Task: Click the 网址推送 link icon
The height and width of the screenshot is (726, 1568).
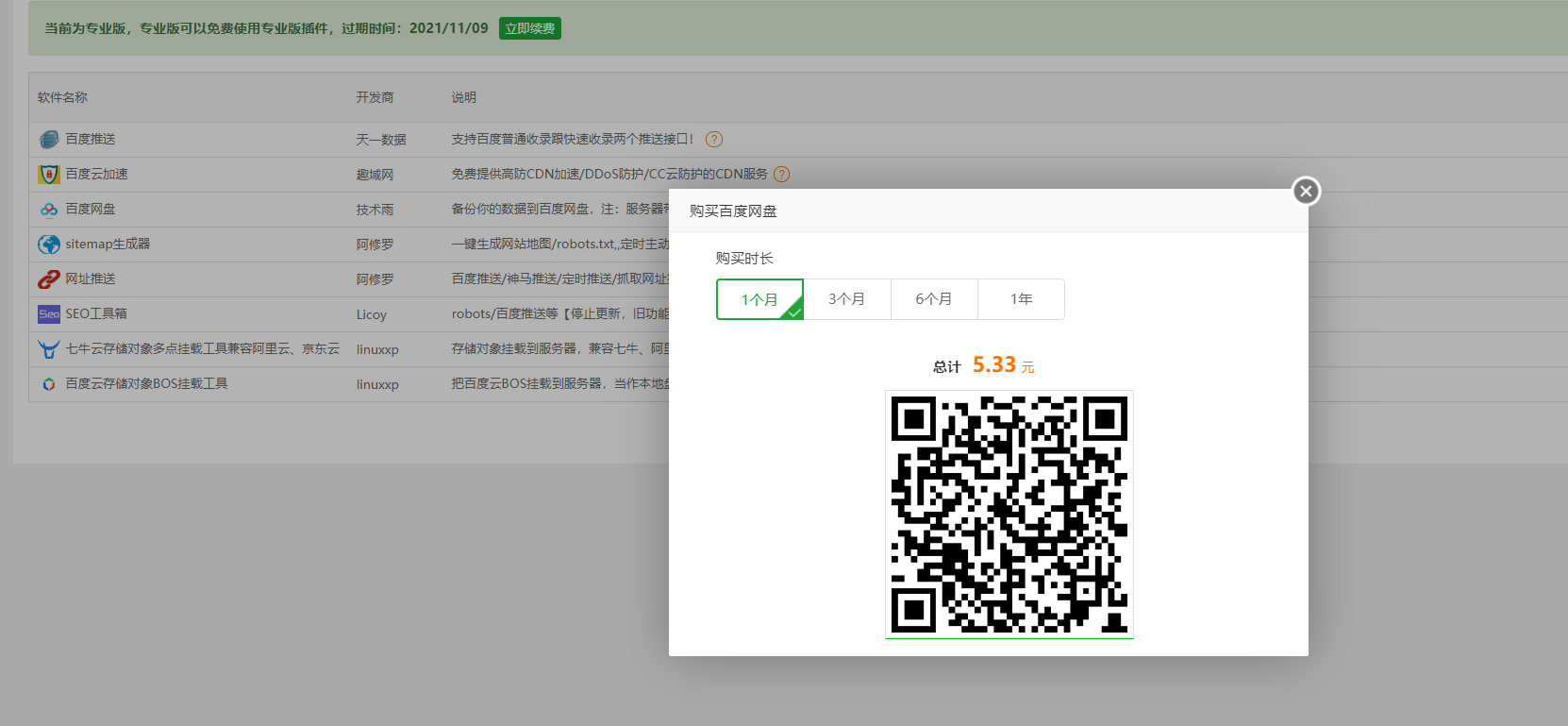Action: (x=49, y=279)
